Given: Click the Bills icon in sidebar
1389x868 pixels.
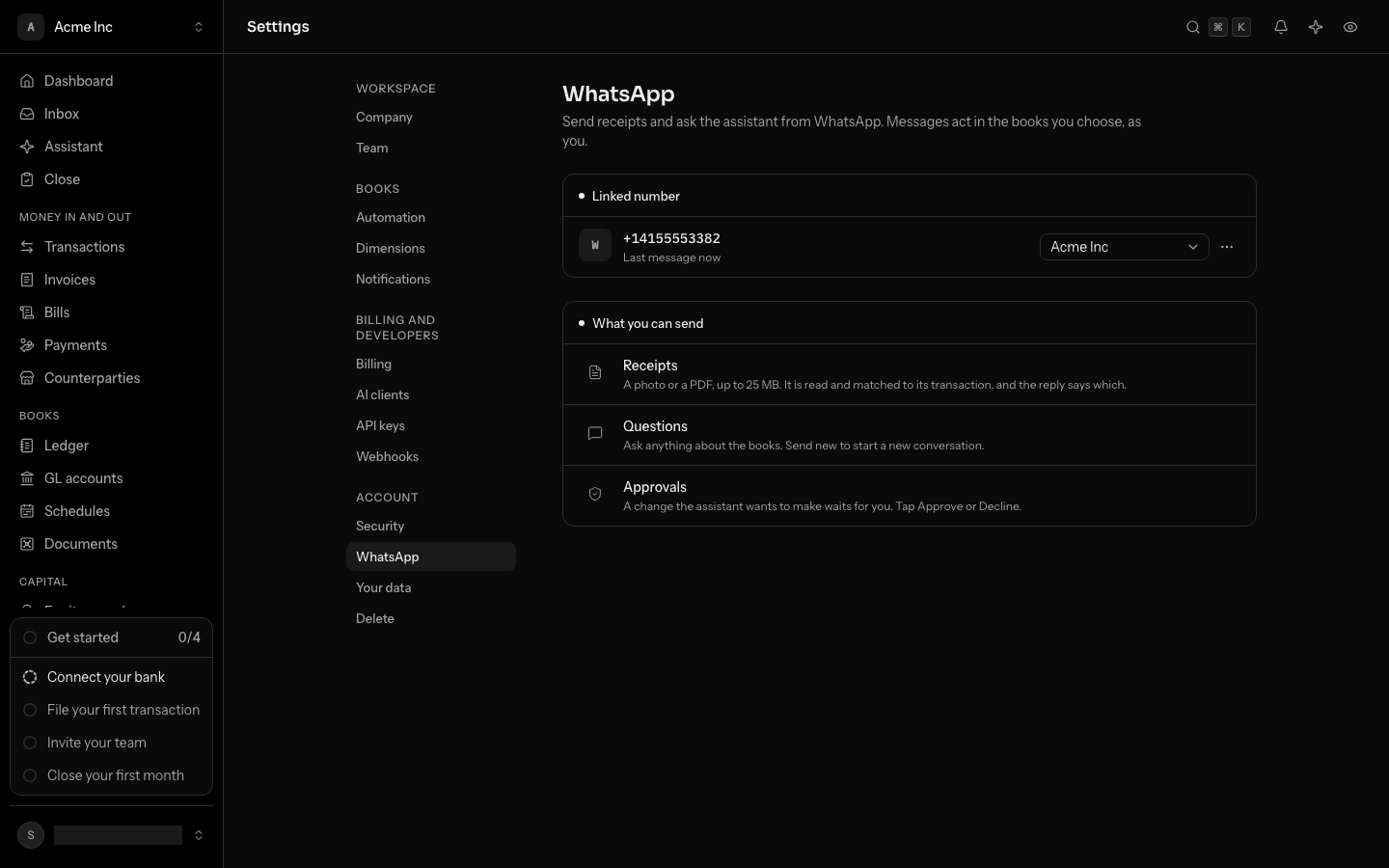Looking at the screenshot, I should (x=27, y=312).
